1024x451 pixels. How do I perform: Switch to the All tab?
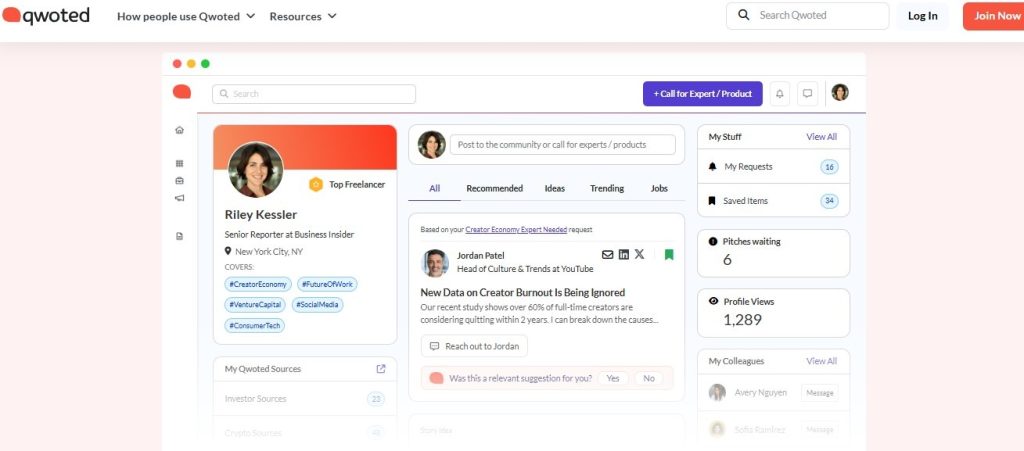tap(434, 188)
